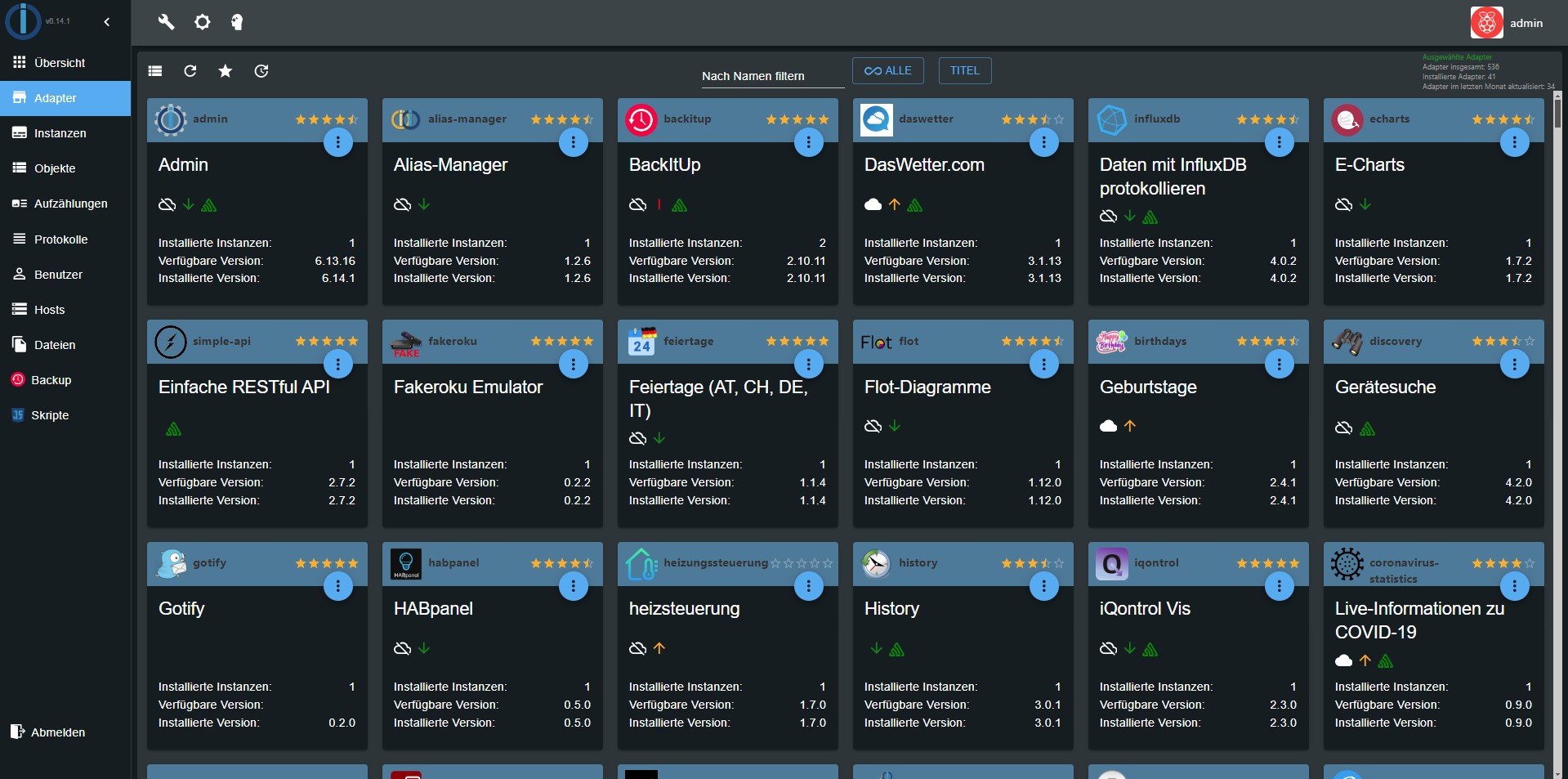Click the ALLE filter button

(888, 70)
